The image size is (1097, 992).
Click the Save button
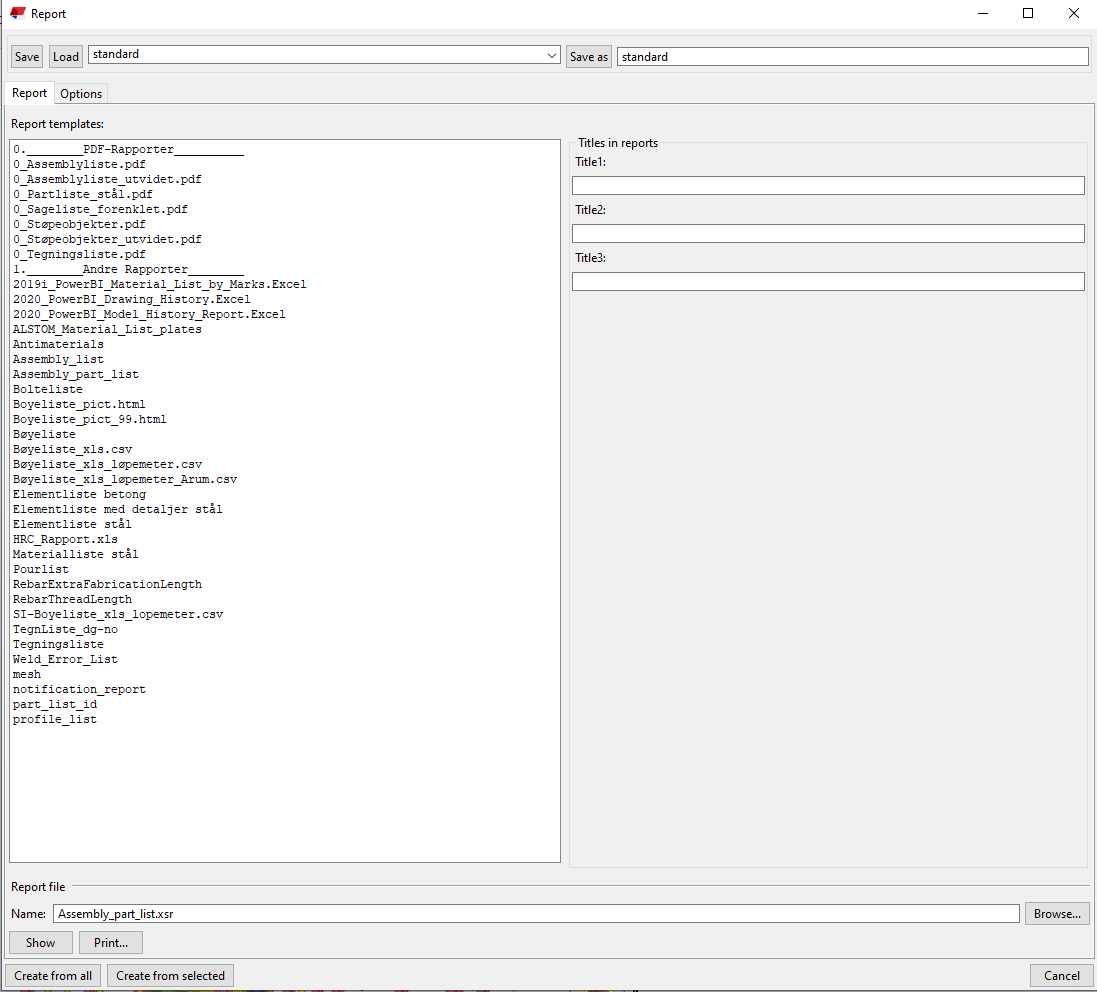[27, 57]
